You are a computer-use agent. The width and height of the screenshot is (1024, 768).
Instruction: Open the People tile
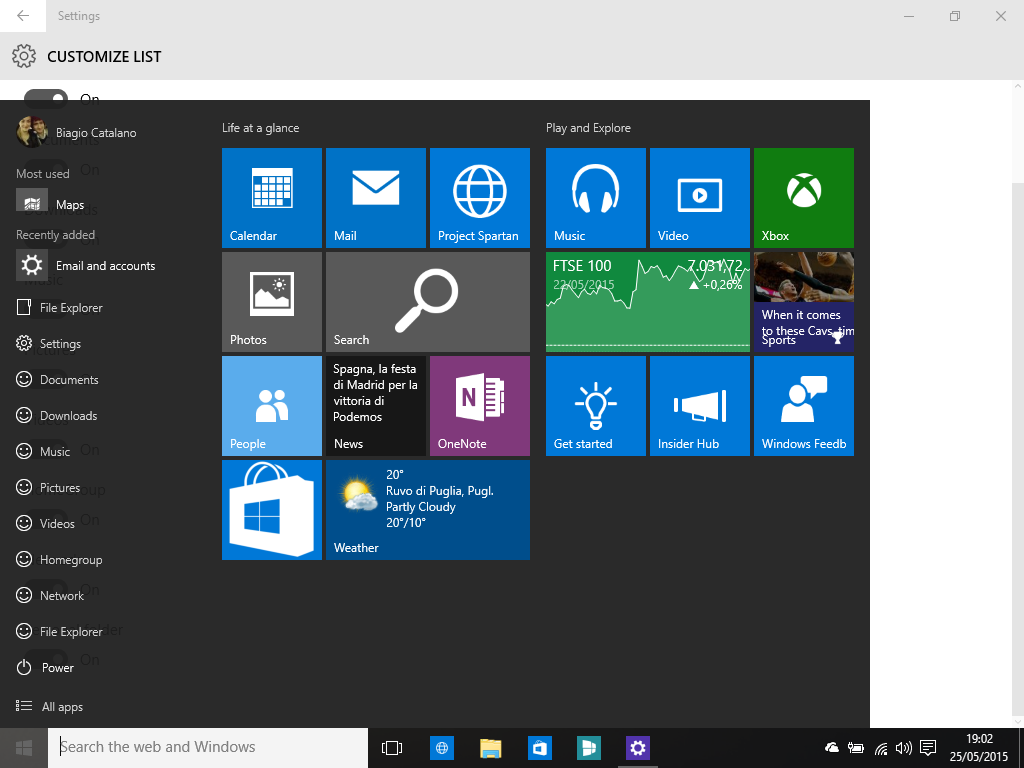pos(272,406)
